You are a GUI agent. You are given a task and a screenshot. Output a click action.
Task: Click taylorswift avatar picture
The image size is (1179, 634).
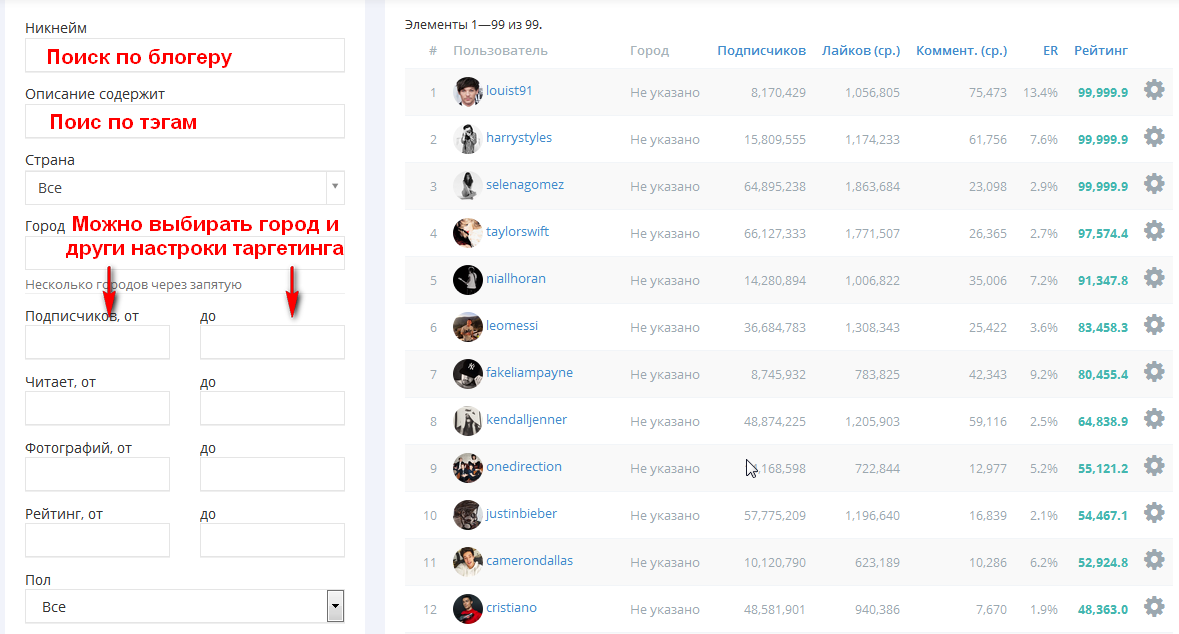click(467, 233)
